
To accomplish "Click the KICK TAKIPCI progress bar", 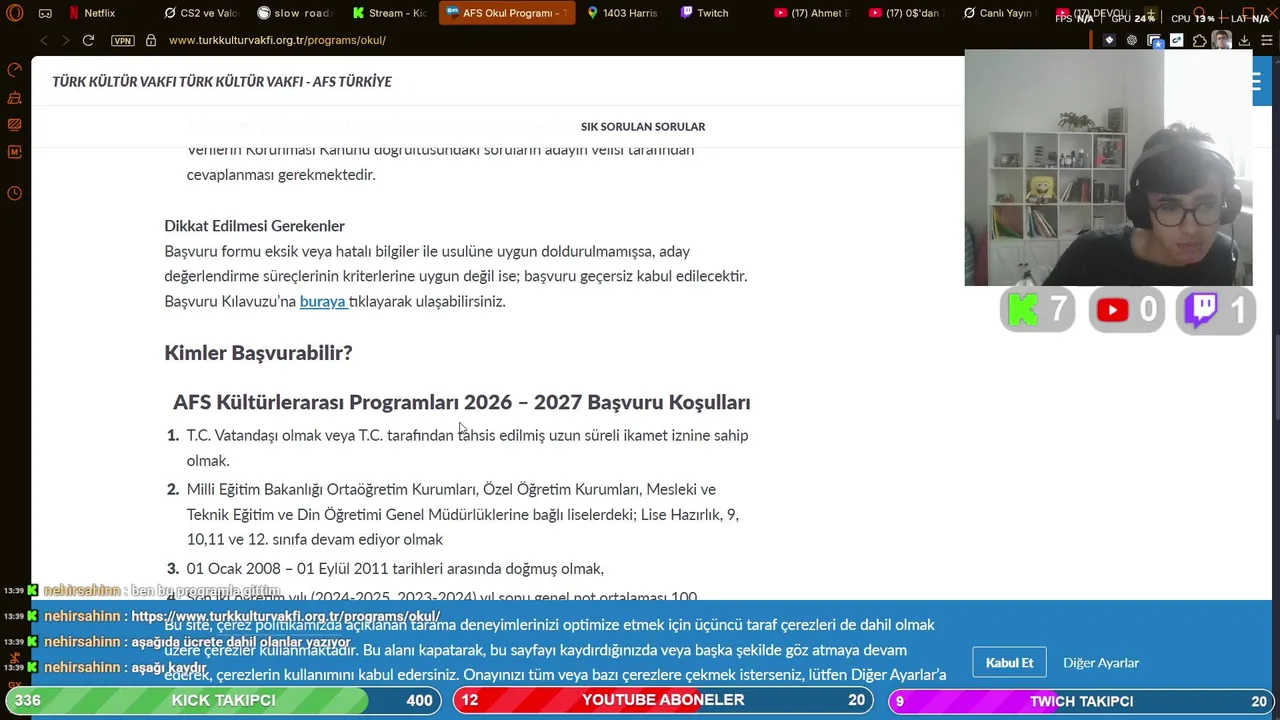I will click(x=224, y=701).
